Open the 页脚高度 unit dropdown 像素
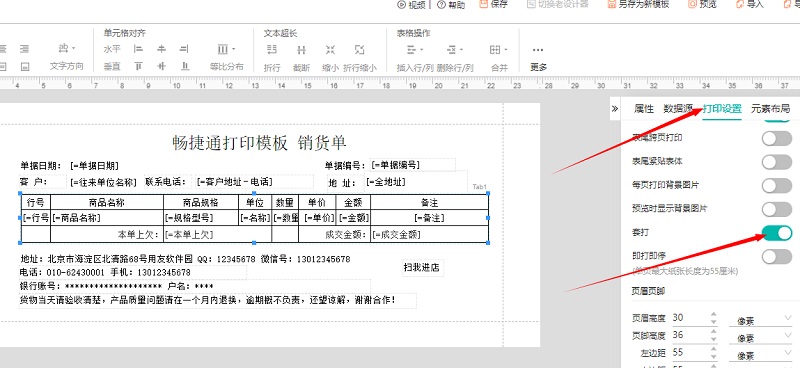Viewport: 800px width, 368px height. point(760,337)
